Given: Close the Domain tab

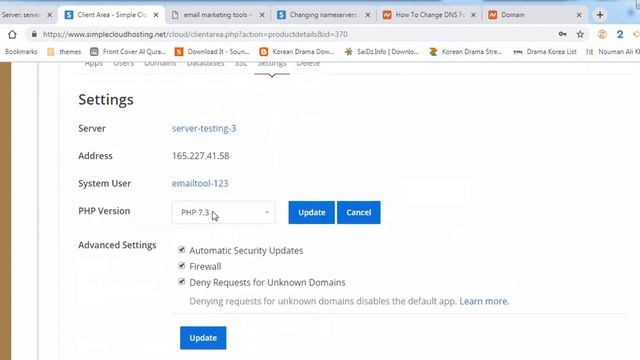Looking at the screenshot, I should (579, 15).
